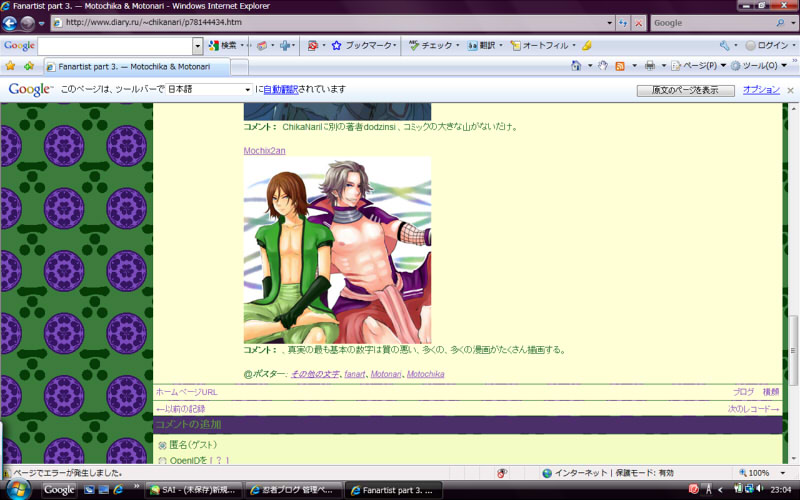The width and height of the screenshot is (800, 500).
Task: Close the Google translation bar
Action: [x=790, y=90]
